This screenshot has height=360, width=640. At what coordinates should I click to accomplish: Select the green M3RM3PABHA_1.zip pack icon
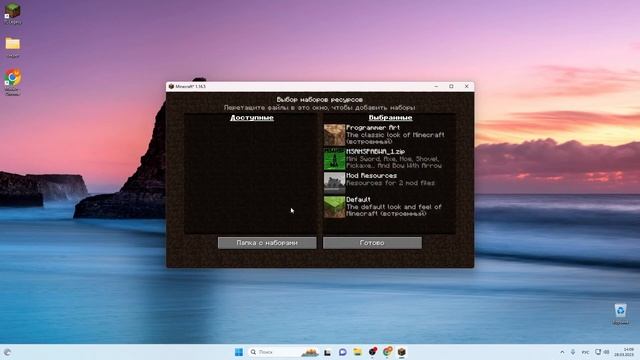334,159
